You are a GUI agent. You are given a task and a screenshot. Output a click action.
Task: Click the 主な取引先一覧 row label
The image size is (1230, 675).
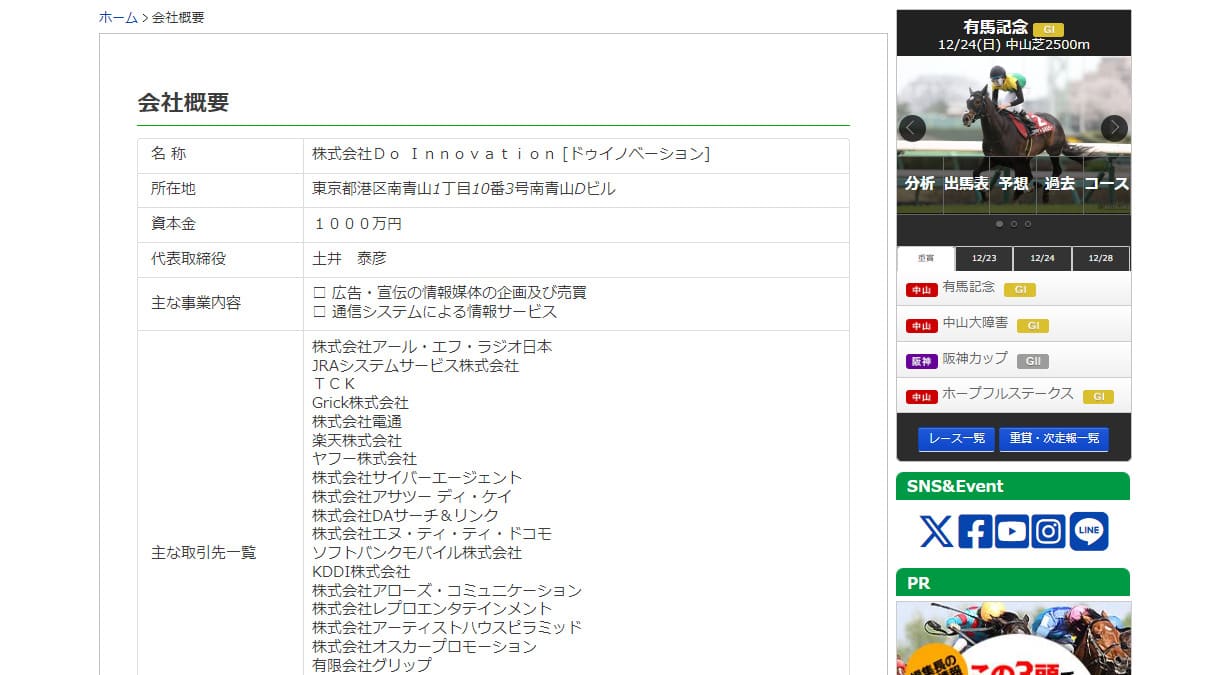(x=204, y=552)
